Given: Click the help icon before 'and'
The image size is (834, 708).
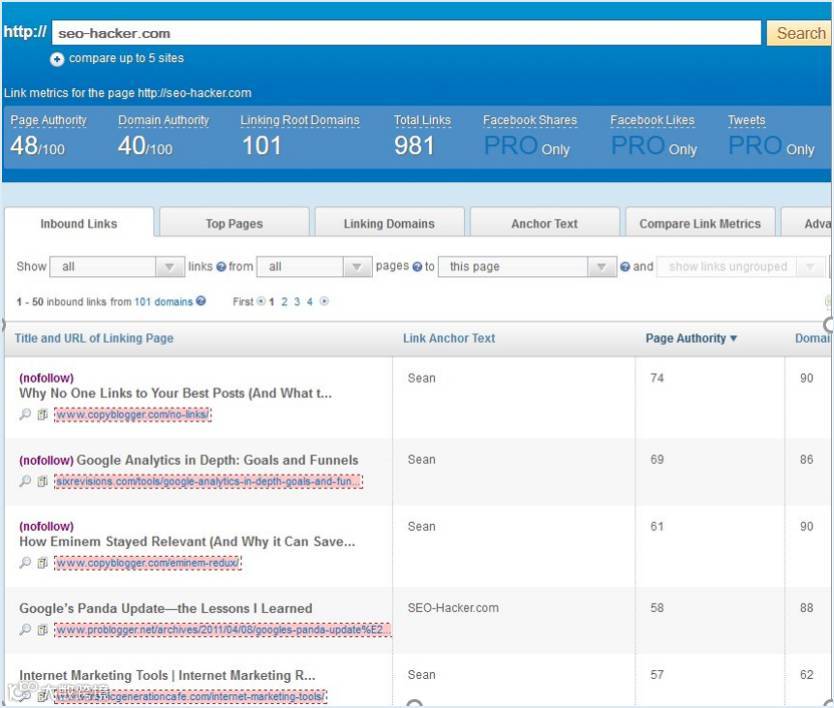Looking at the screenshot, I should click(x=625, y=267).
